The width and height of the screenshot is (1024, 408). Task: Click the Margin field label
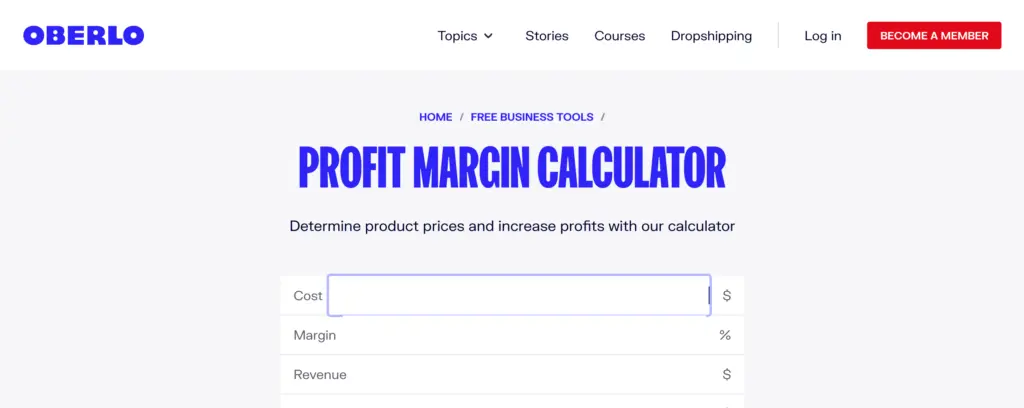tap(315, 336)
